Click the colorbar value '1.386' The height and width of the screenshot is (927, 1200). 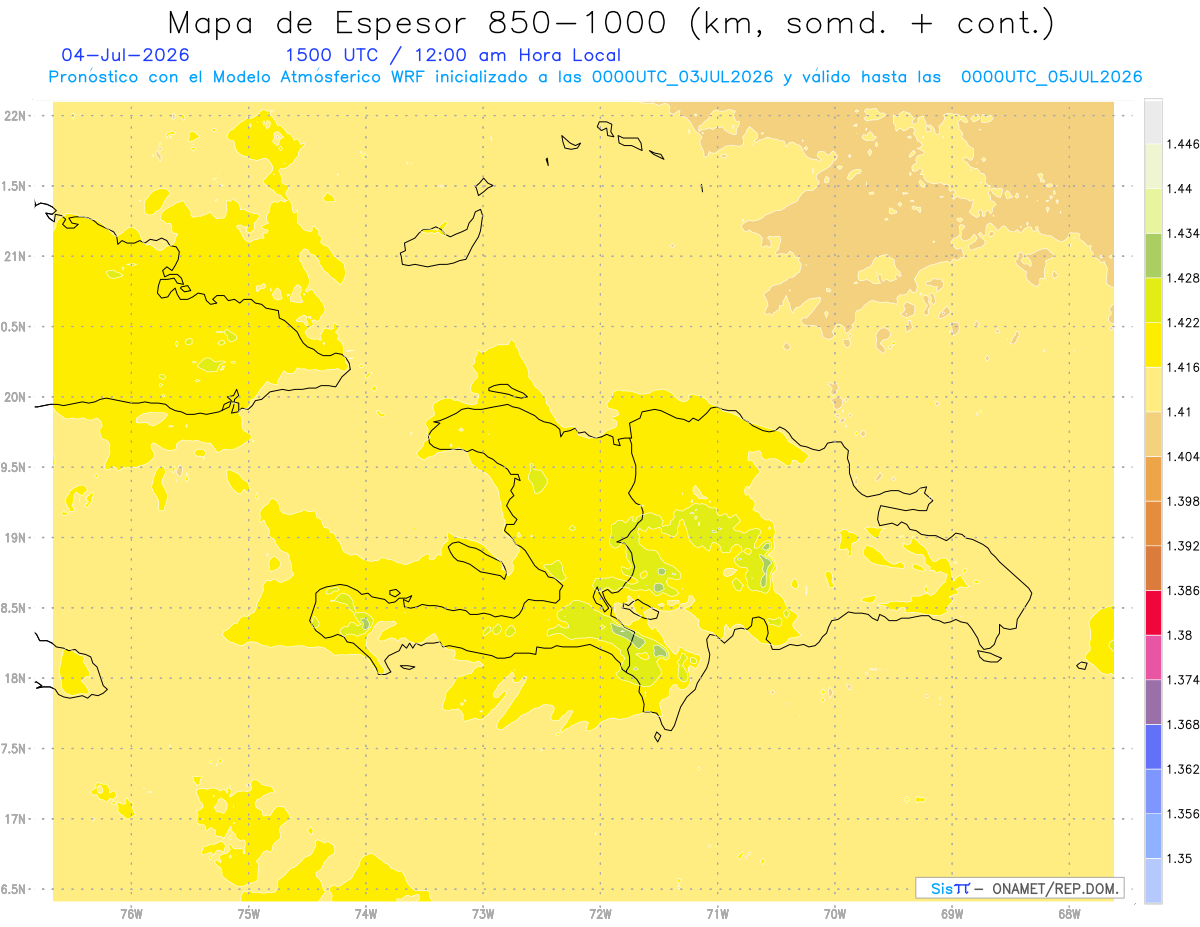[x=1183, y=590]
